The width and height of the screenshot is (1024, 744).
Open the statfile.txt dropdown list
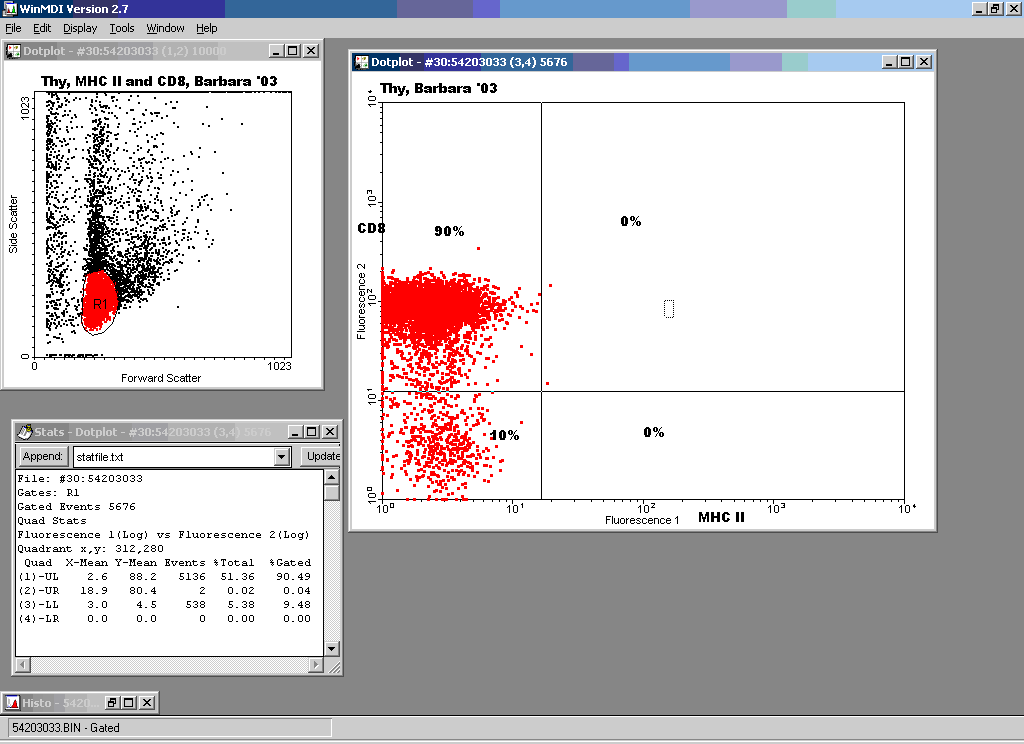[x=281, y=457]
